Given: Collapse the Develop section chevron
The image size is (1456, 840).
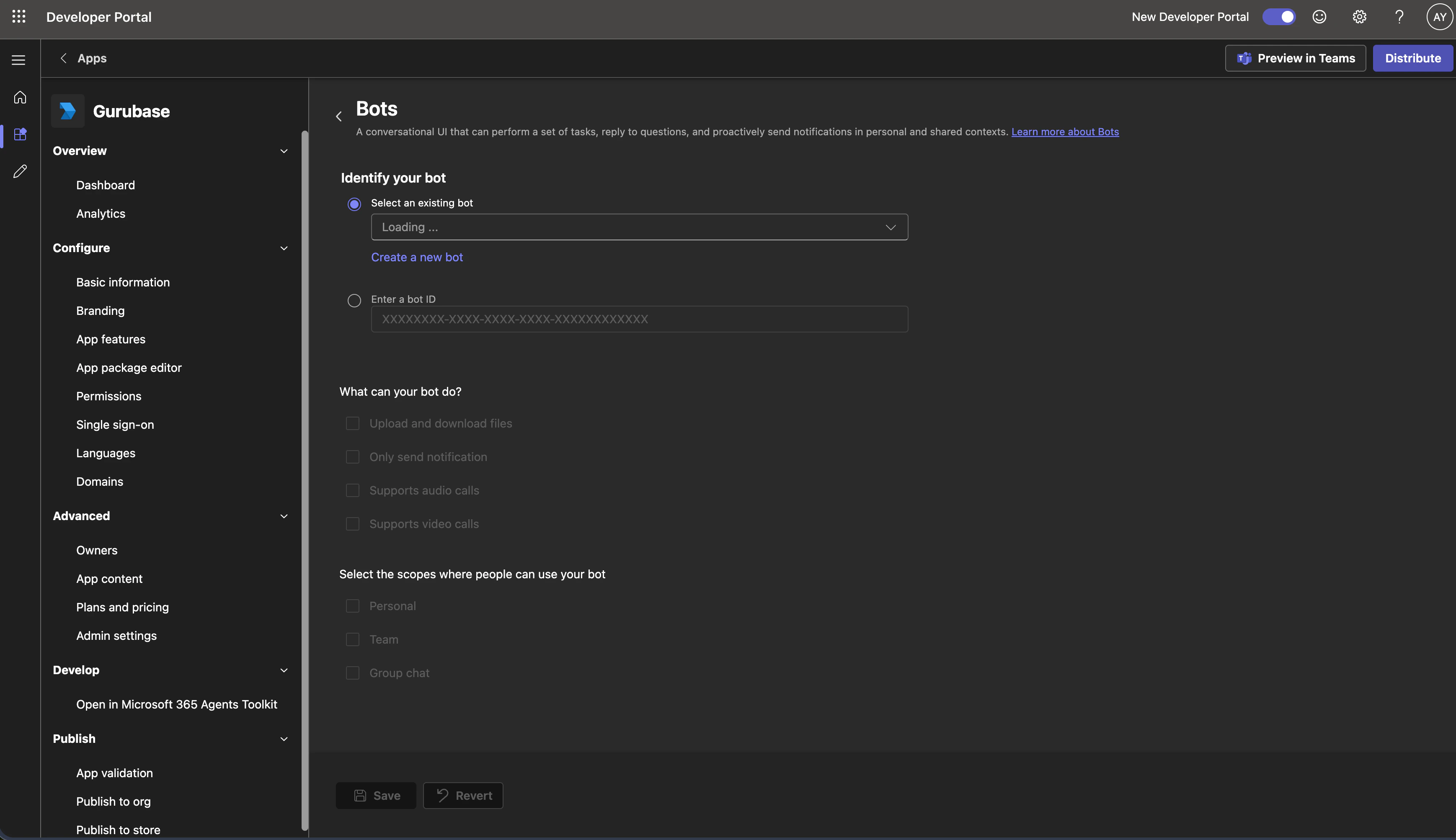Looking at the screenshot, I should click(284, 670).
